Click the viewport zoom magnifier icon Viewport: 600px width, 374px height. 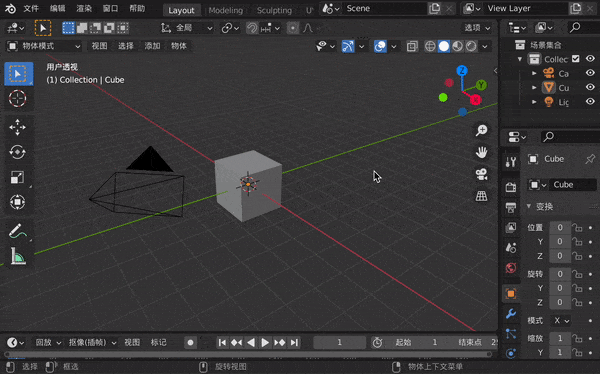[x=481, y=130]
